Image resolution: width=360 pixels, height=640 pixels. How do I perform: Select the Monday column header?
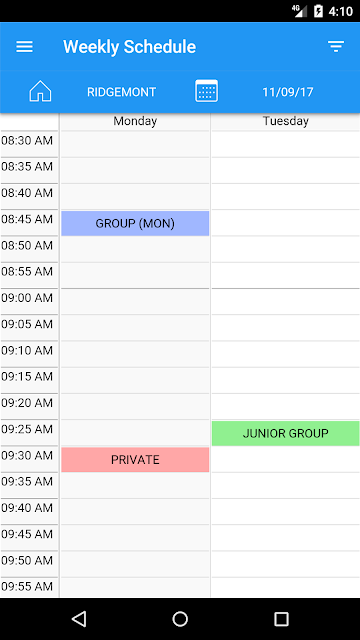[x=135, y=121]
